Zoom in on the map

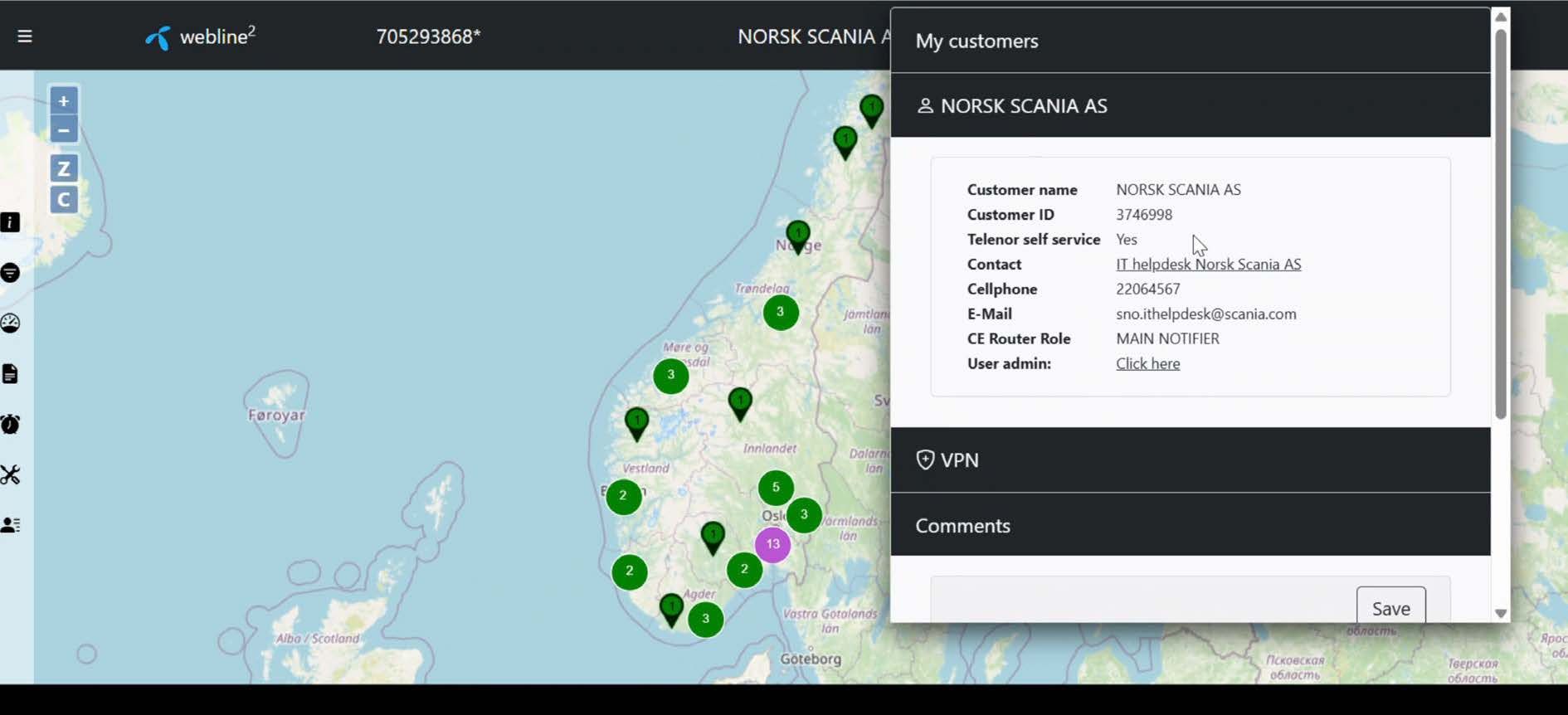pos(64,101)
